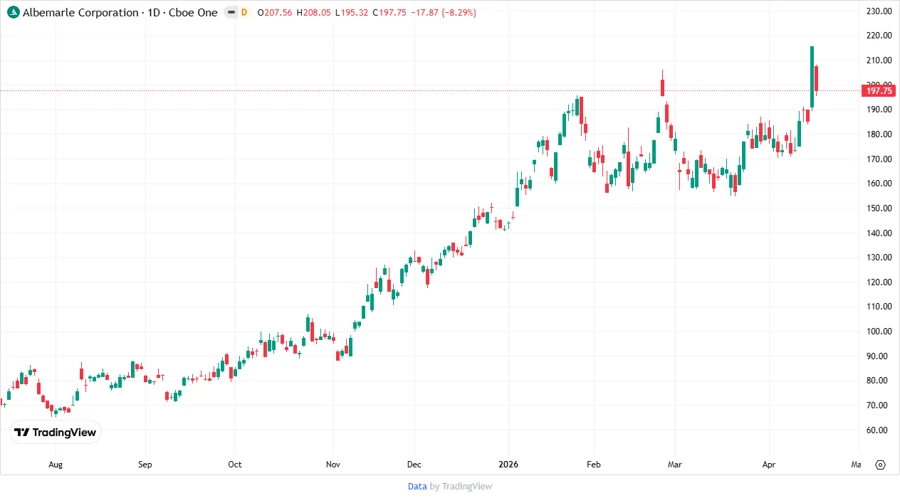The image size is (900, 498).
Task: Click the 210.00 price axis label
Action: point(879,60)
